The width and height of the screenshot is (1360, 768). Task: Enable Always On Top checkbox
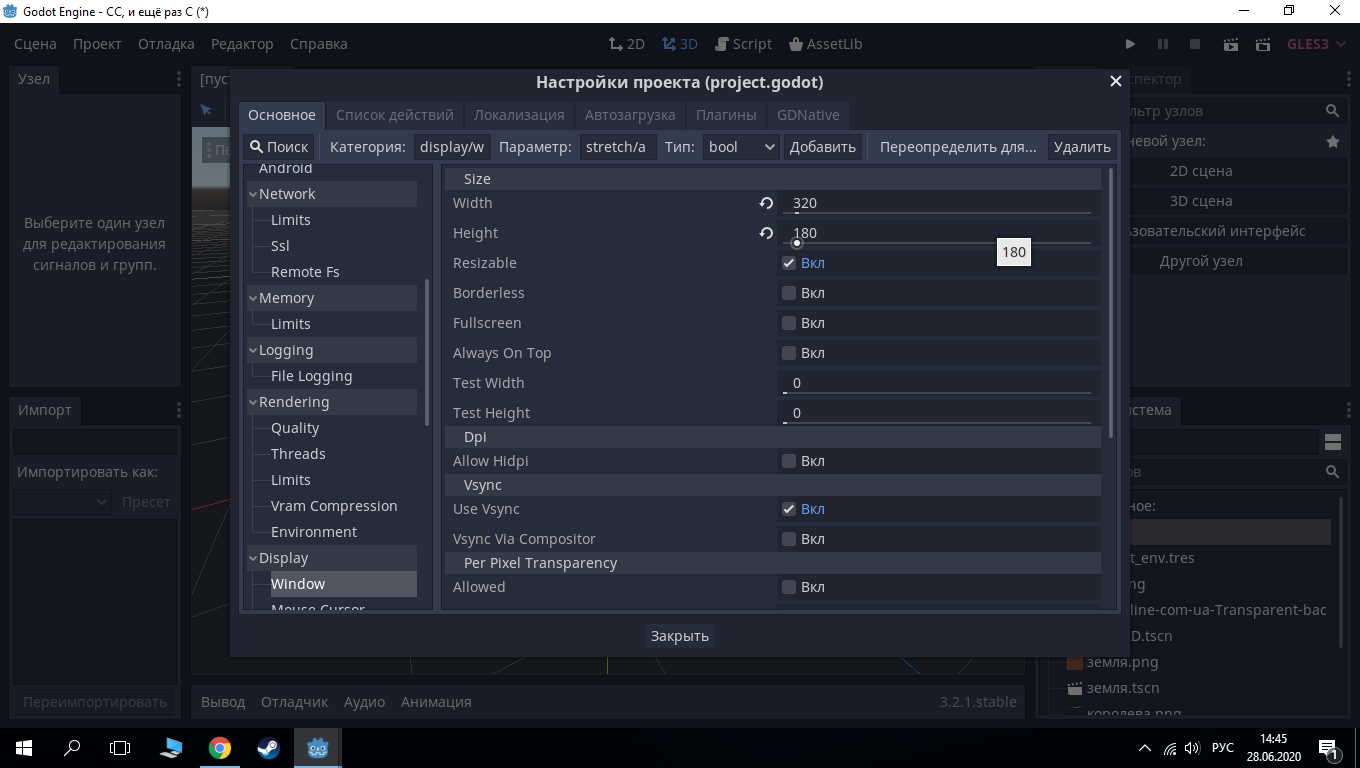789,353
